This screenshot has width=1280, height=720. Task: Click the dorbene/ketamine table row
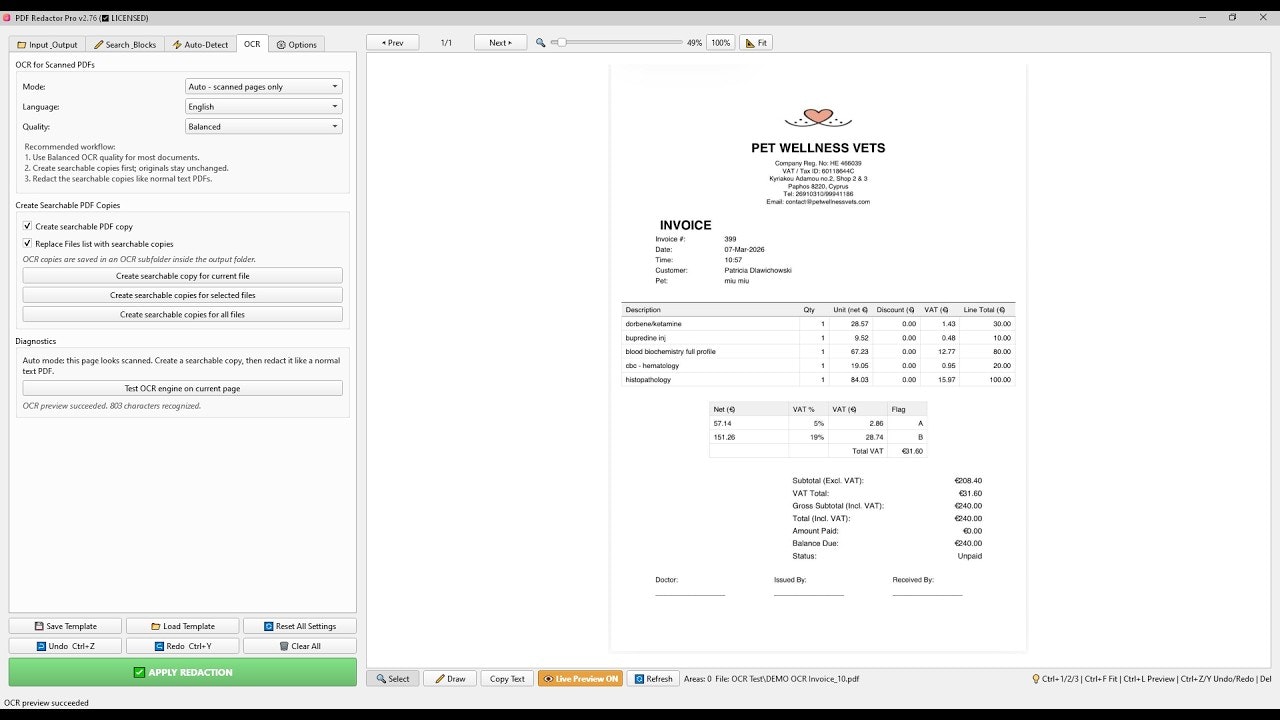[x=818, y=324]
